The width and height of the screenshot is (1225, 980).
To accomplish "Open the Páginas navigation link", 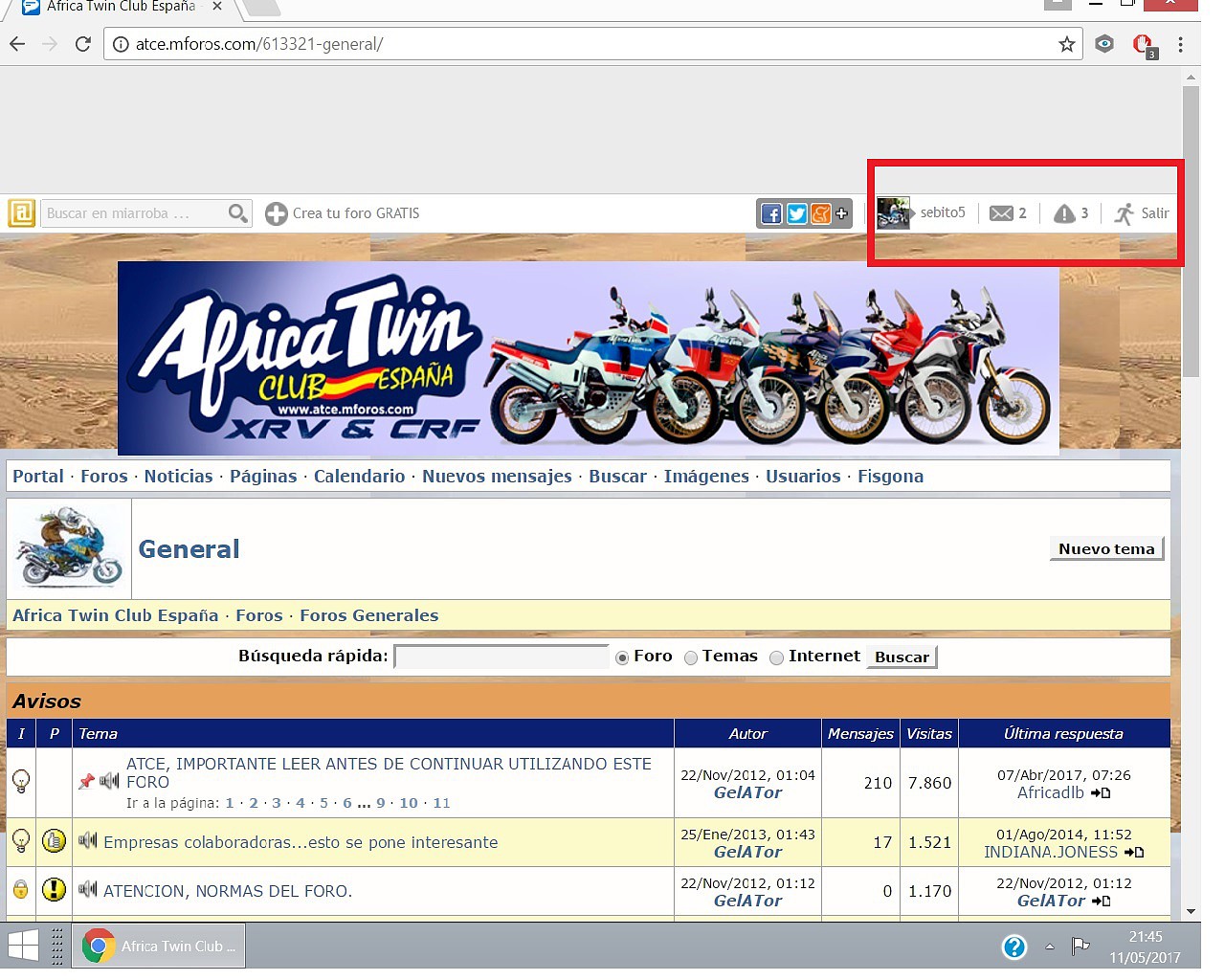I will 263,477.
